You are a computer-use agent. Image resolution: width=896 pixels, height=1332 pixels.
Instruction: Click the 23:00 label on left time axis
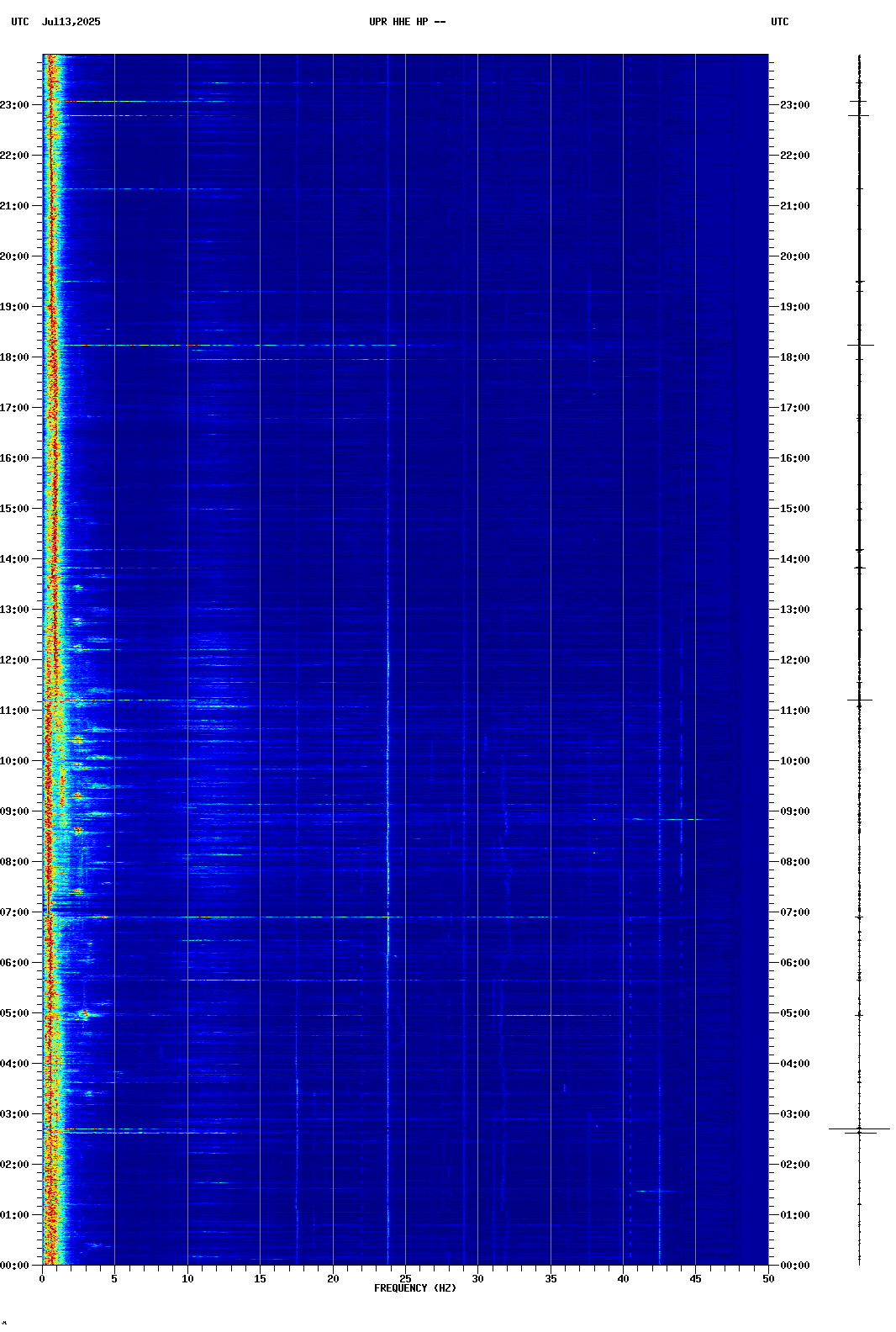(14, 105)
